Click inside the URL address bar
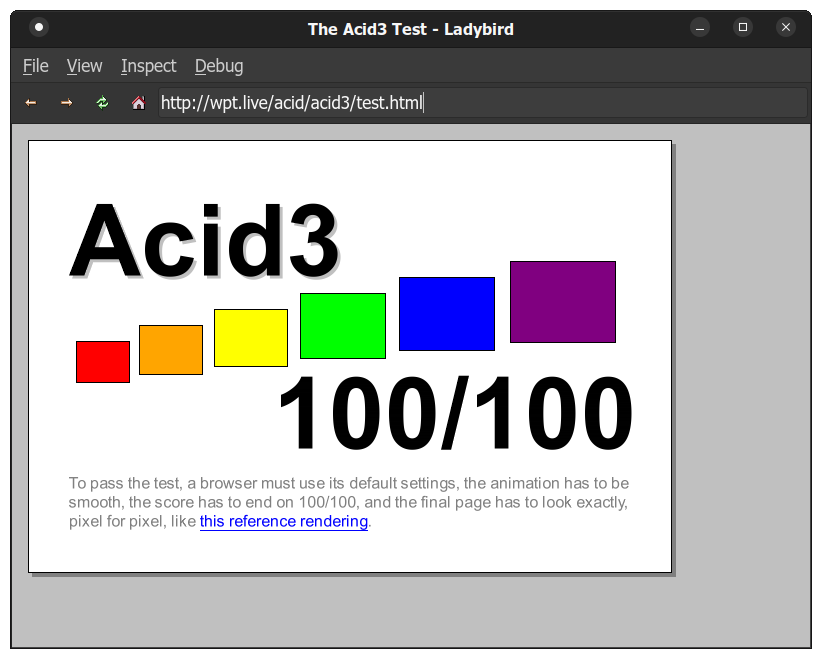 pyautogui.click(x=400, y=102)
